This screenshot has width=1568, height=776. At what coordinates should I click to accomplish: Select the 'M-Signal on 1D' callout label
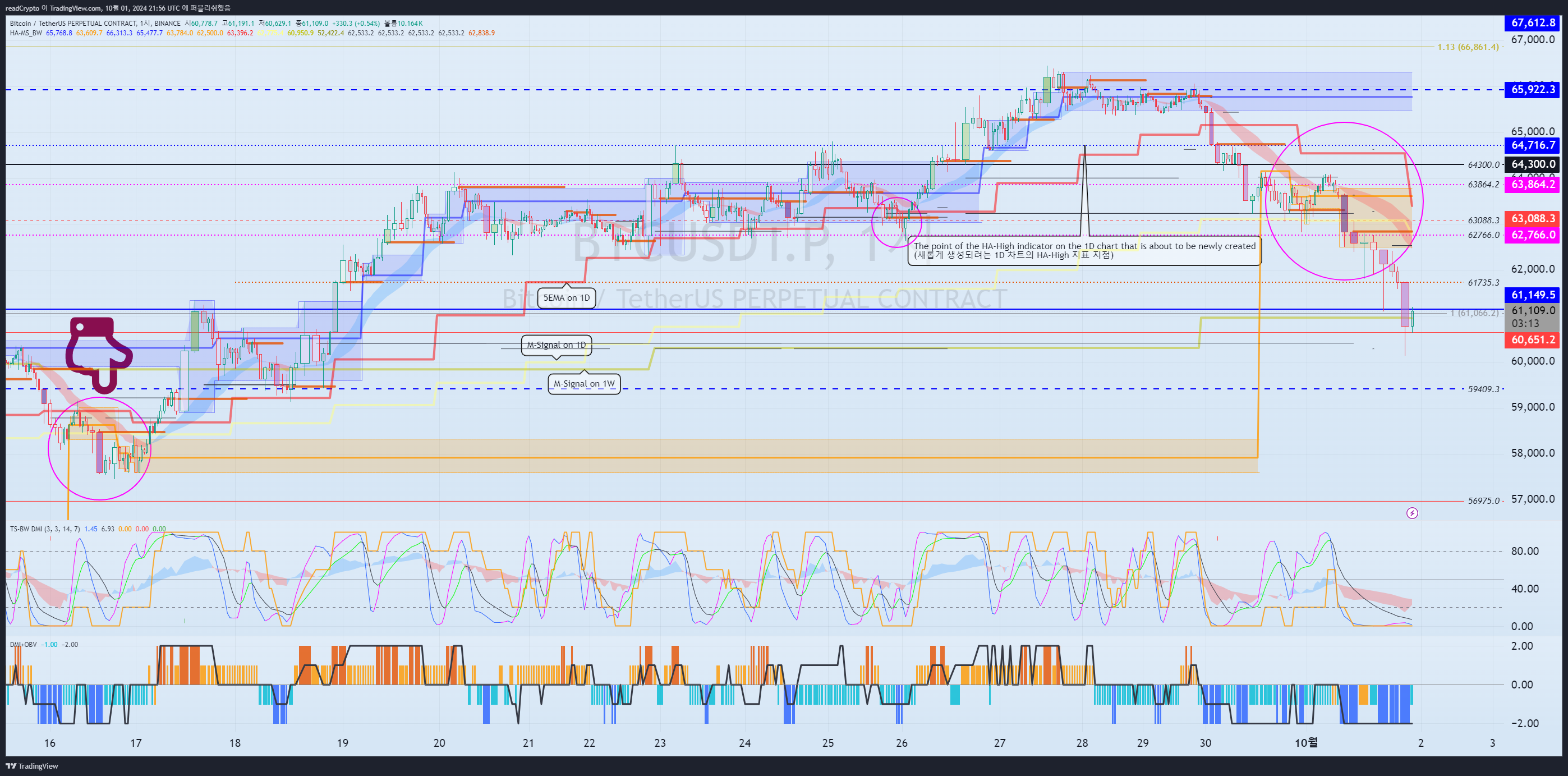click(557, 345)
